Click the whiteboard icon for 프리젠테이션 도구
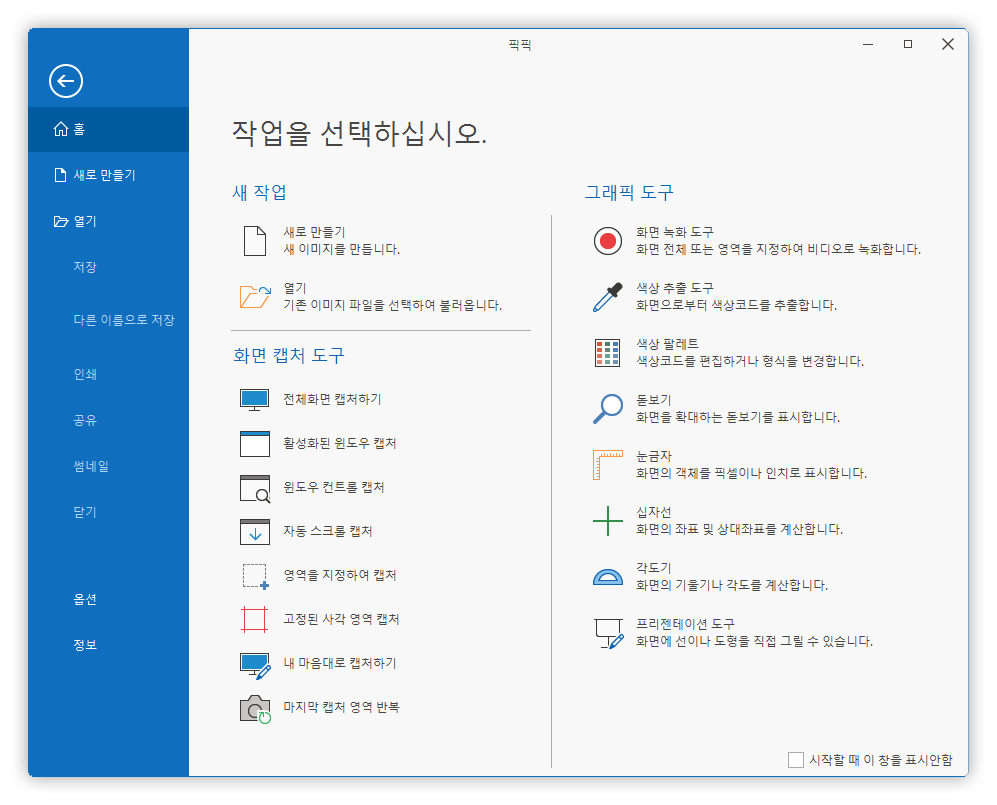This screenshot has width=997, height=805. (x=609, y=633)
